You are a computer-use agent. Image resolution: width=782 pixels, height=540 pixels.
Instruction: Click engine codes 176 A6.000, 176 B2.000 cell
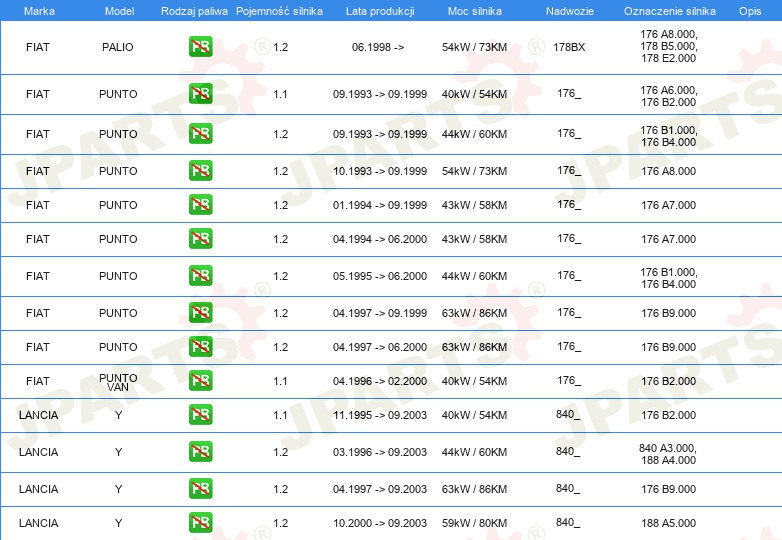[x=668, y=96]
